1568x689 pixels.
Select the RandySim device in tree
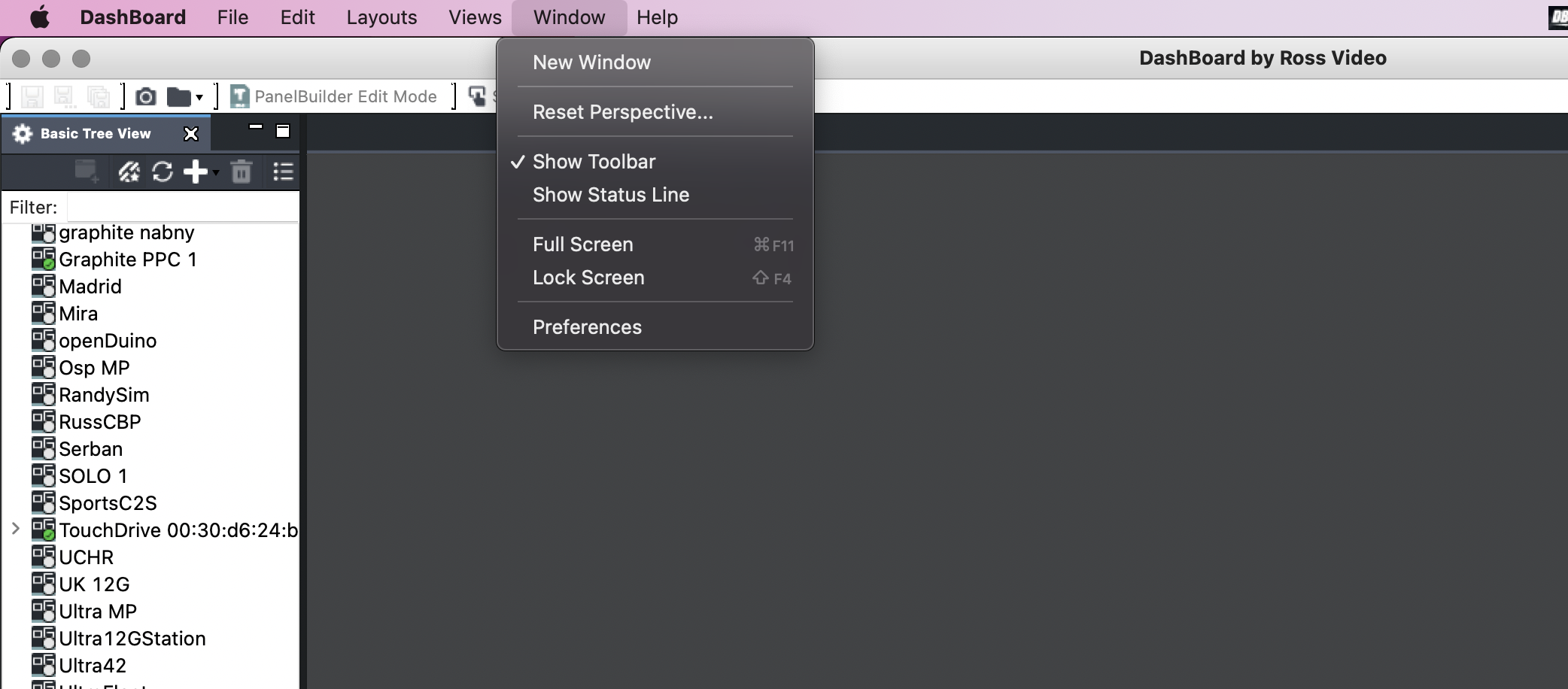point(104,395)
